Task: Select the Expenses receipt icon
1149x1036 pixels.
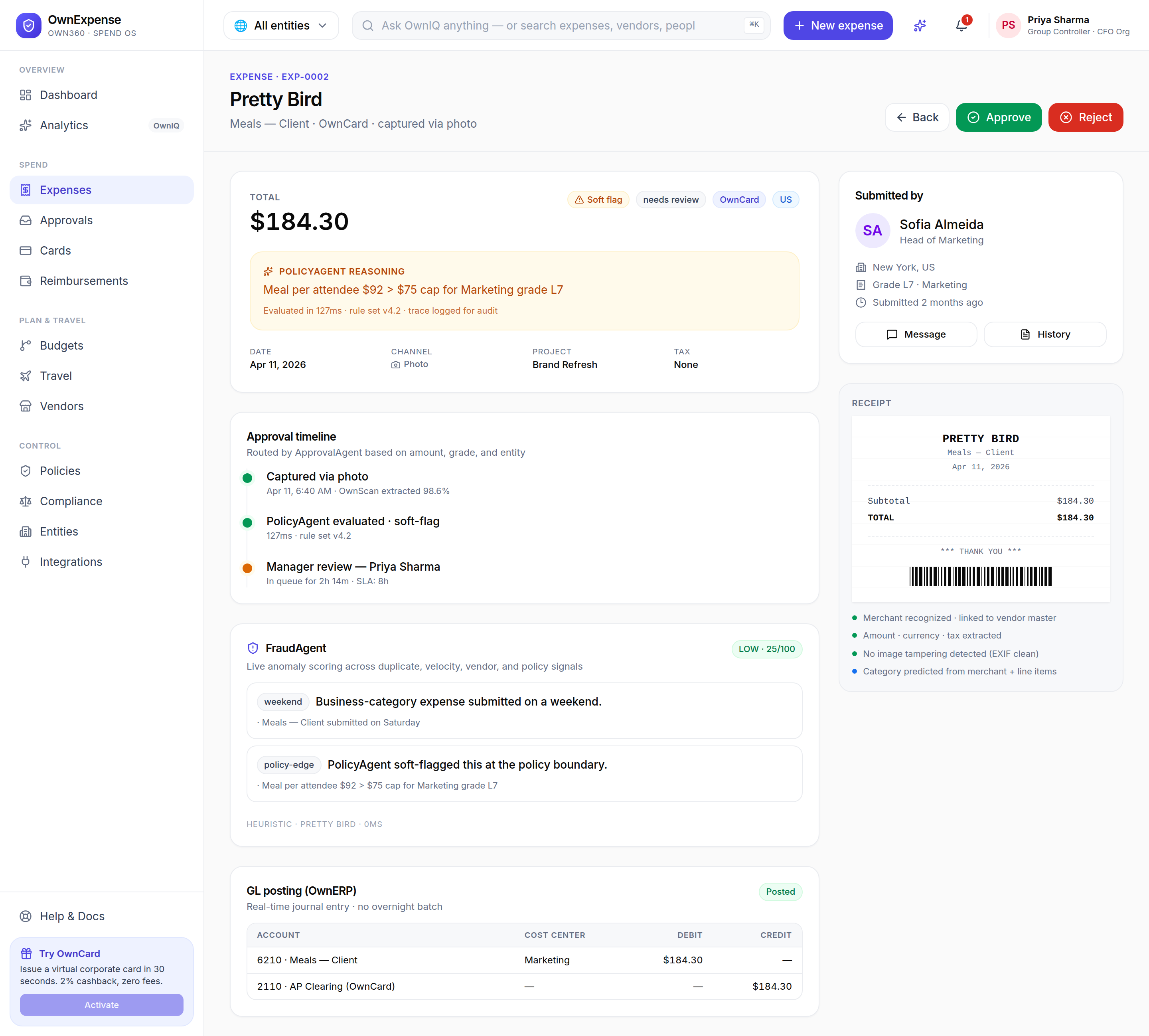Action: point(26,190)
